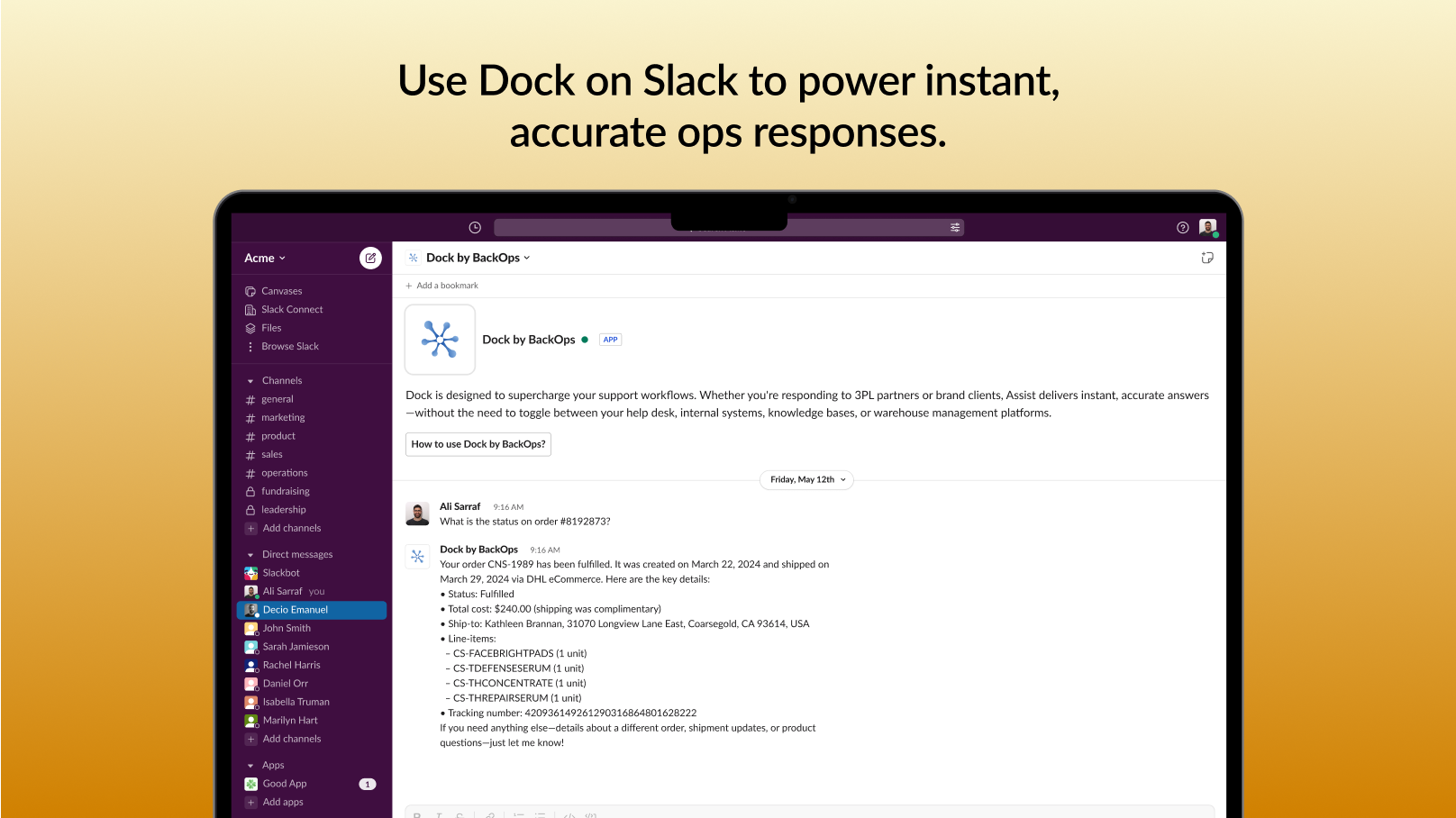Expand the Acme workspace menu
This screenshot has width=1456, height=818.
265,258
